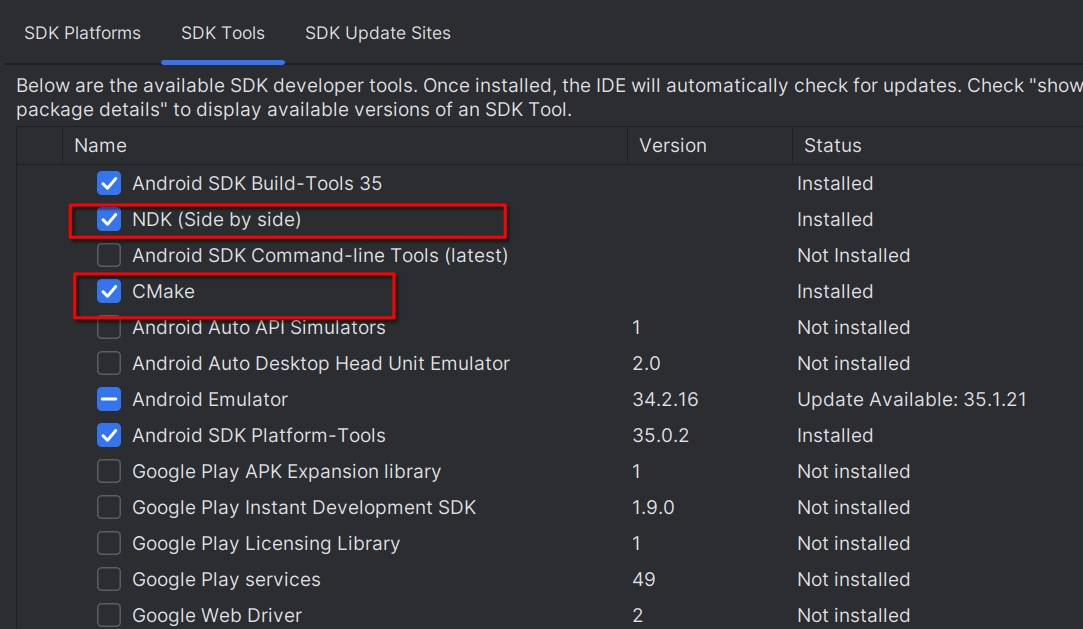Click the Version column header
1083x629 pixels.
[x=673, y=146]
